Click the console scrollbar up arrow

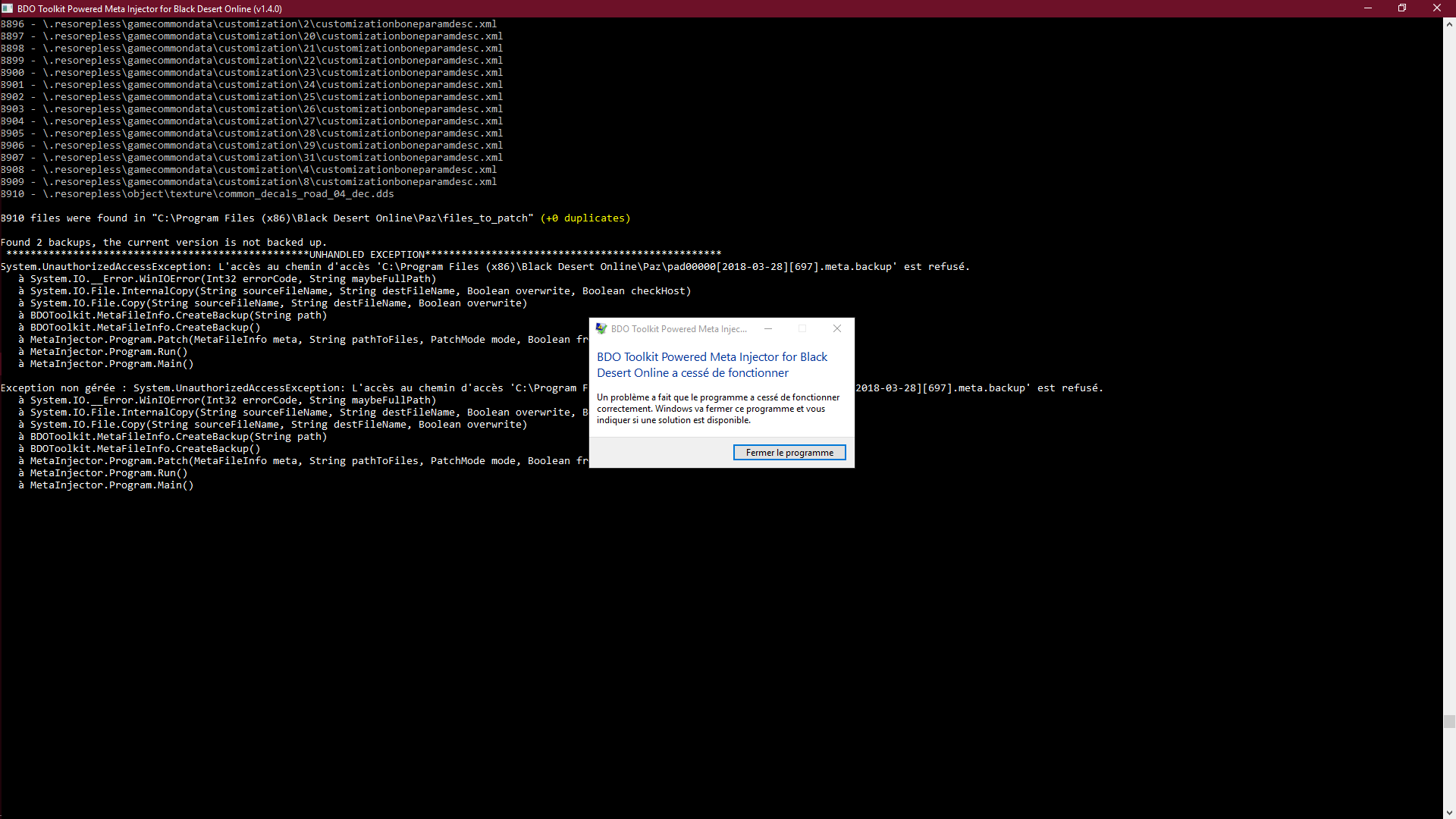[x=1449, y=24]
